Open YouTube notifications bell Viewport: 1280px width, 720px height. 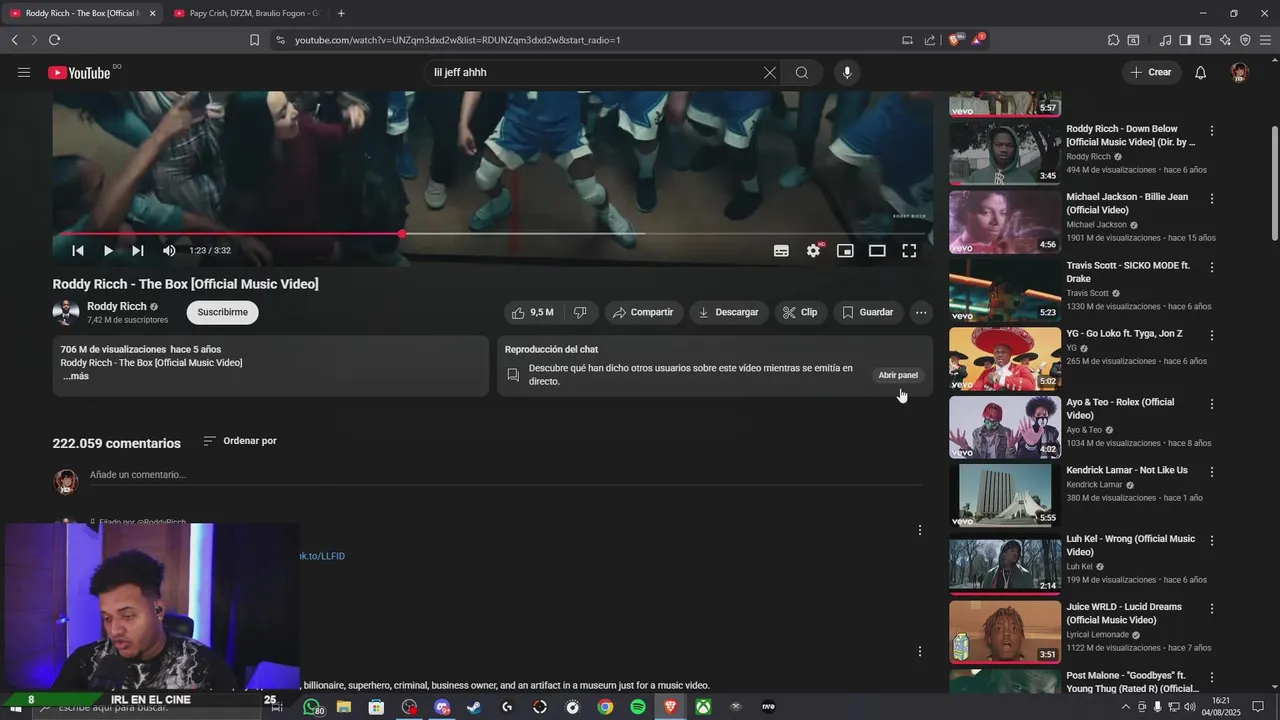(1201, 72)
